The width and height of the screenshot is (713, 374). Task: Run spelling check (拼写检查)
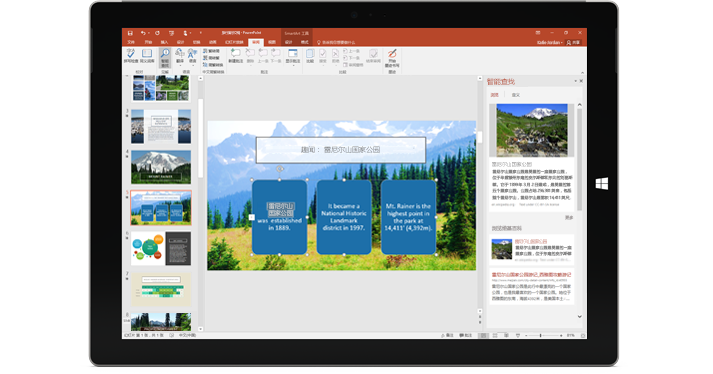tap(131, 56)
